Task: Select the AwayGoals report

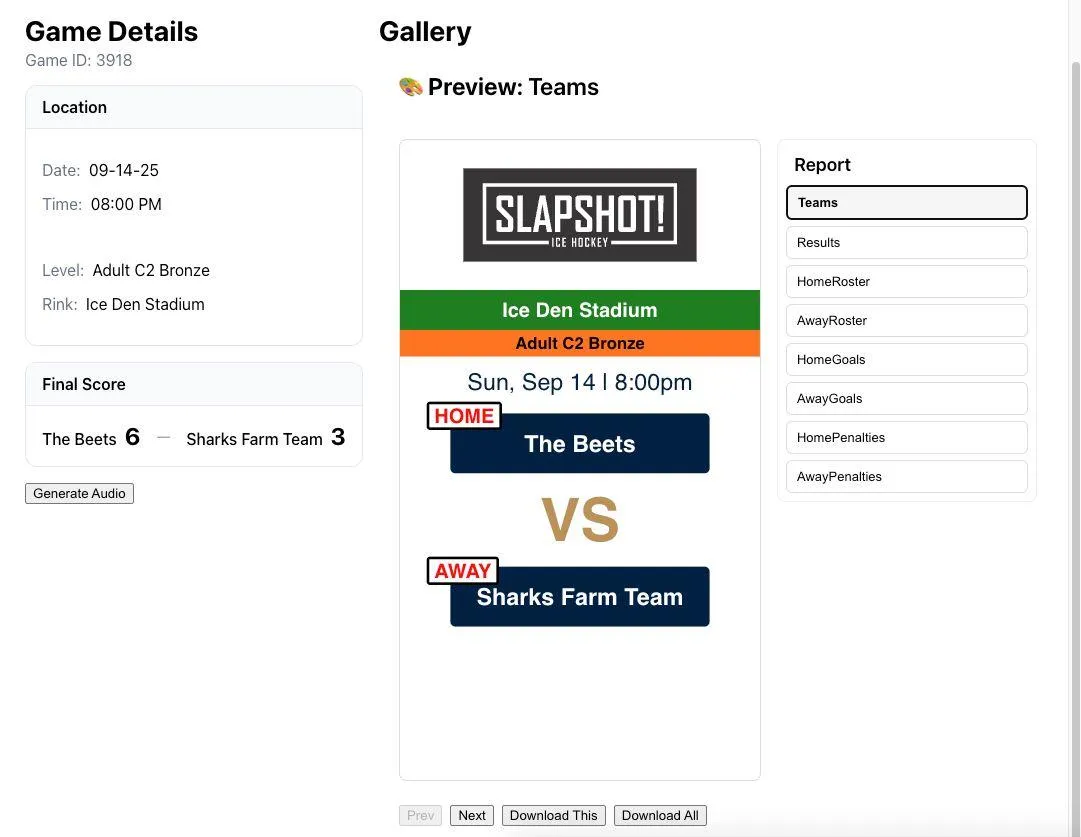Action: 906,398
